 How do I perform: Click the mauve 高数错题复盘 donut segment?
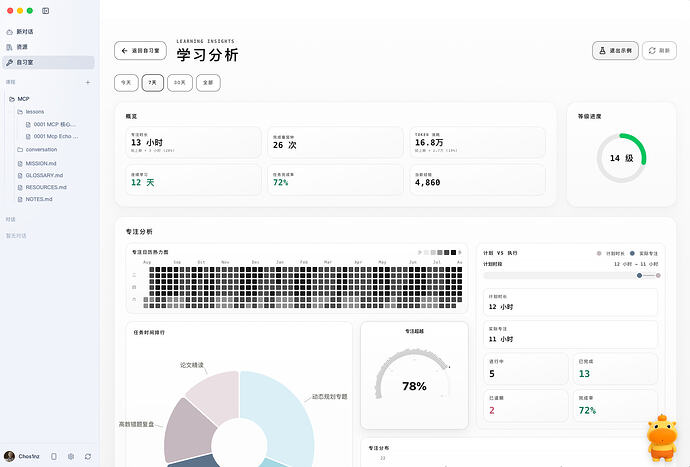187,431
